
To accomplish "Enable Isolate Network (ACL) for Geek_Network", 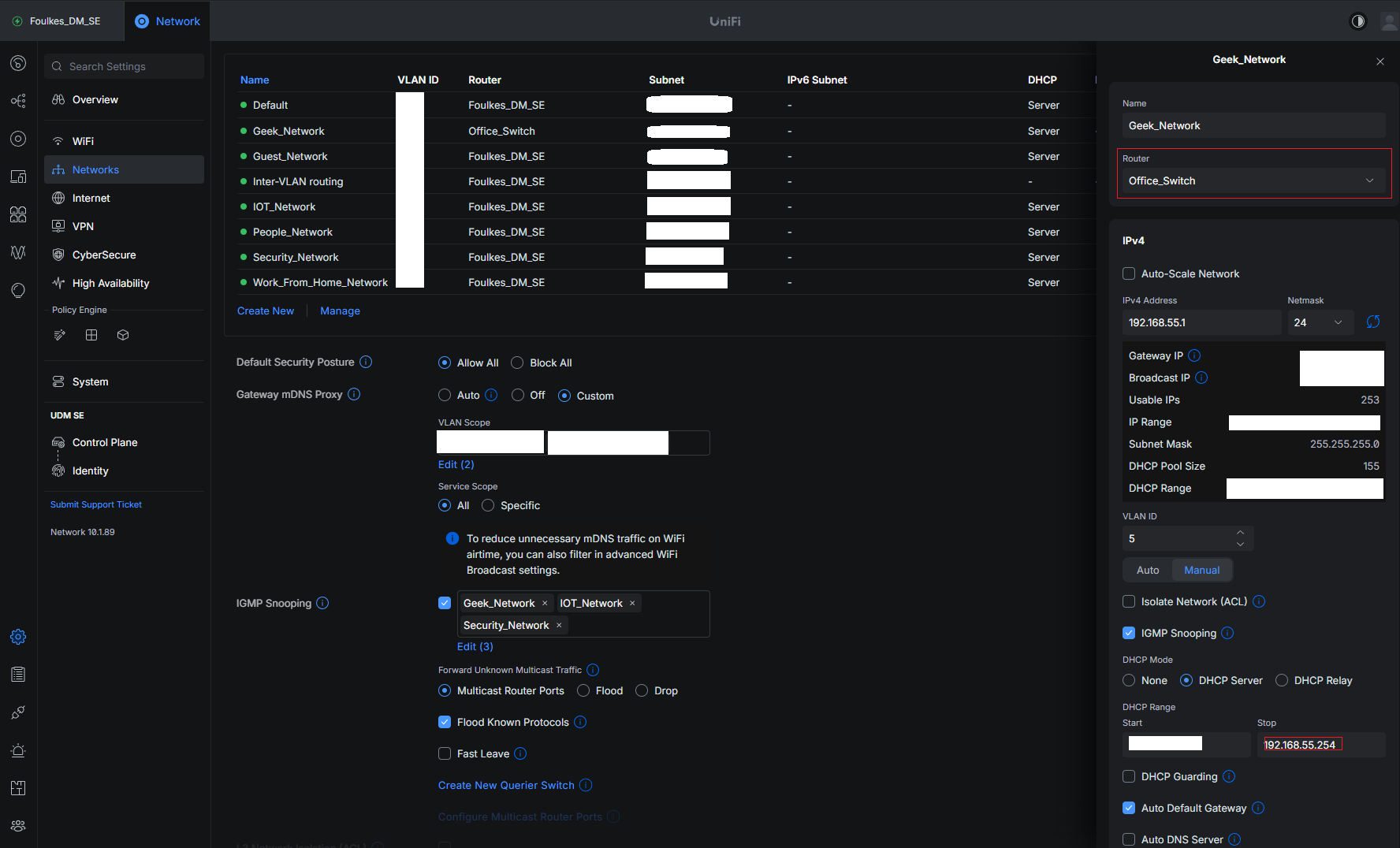I will [x=1129, y=601].
